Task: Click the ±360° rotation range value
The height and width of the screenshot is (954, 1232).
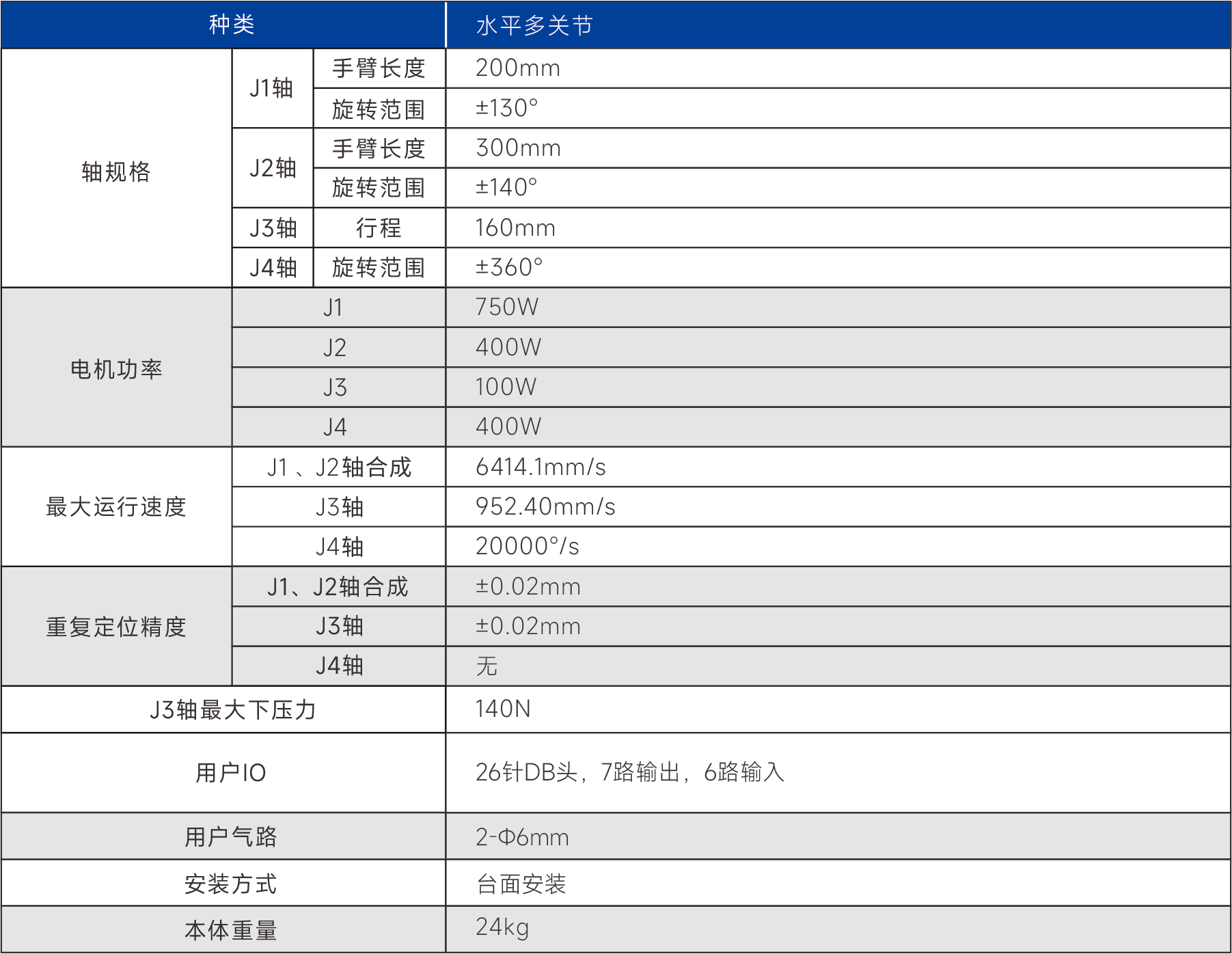Action: click(508, 267)
